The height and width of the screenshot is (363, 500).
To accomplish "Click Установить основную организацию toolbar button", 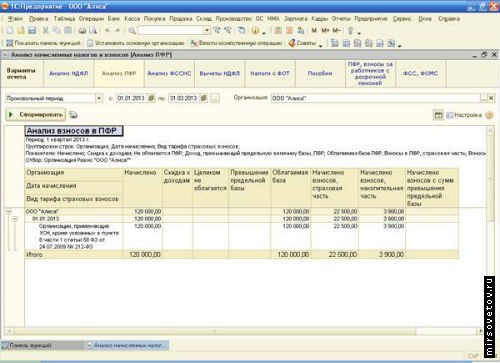I will pos(135,43).
